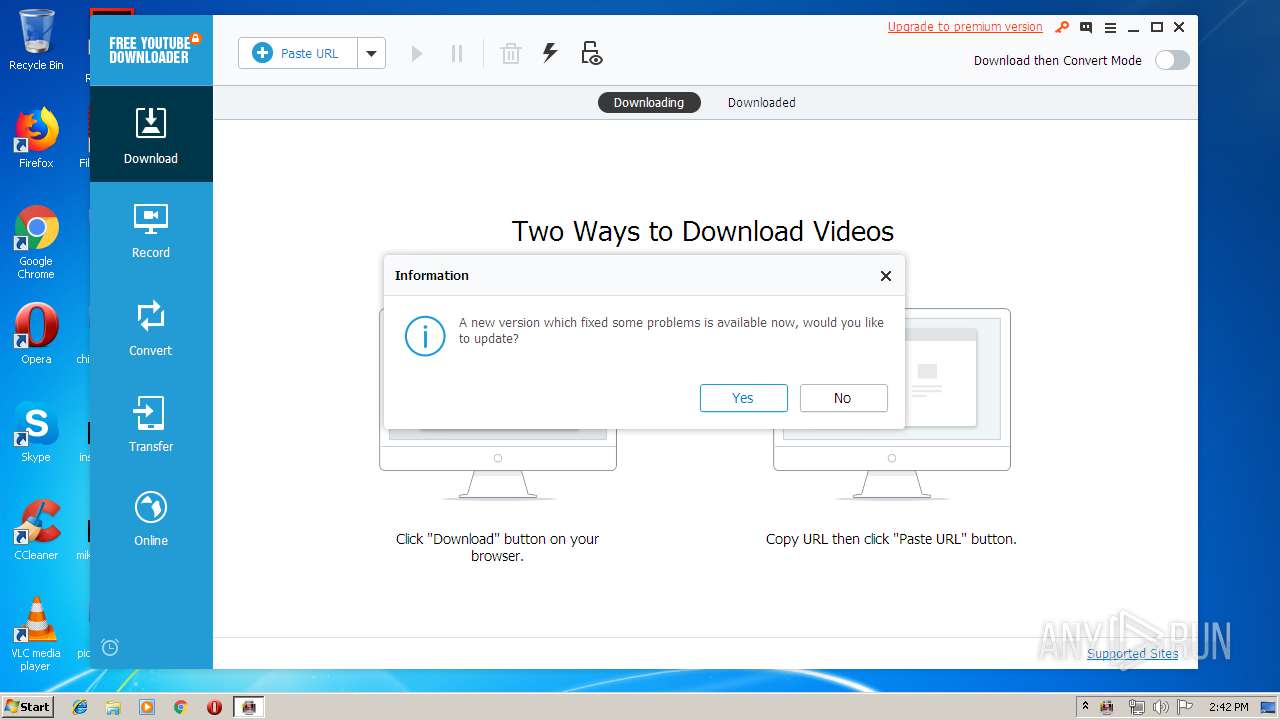Click the volume speaker tray icon
This screenshot has width=1280, height=720.
coord(1161,707)
